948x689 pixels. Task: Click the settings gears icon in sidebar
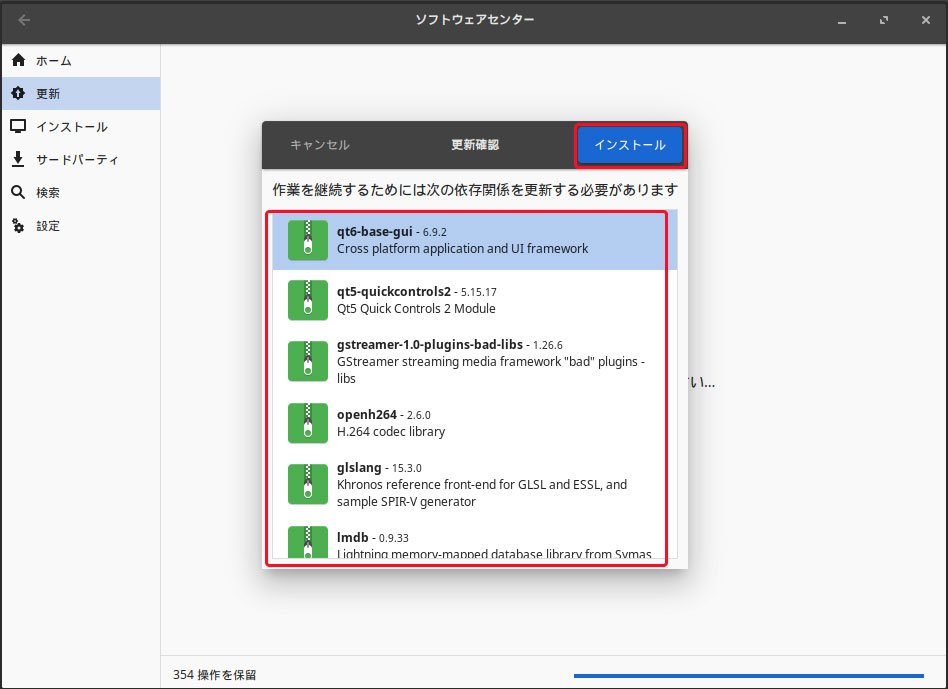click(18, 226)
